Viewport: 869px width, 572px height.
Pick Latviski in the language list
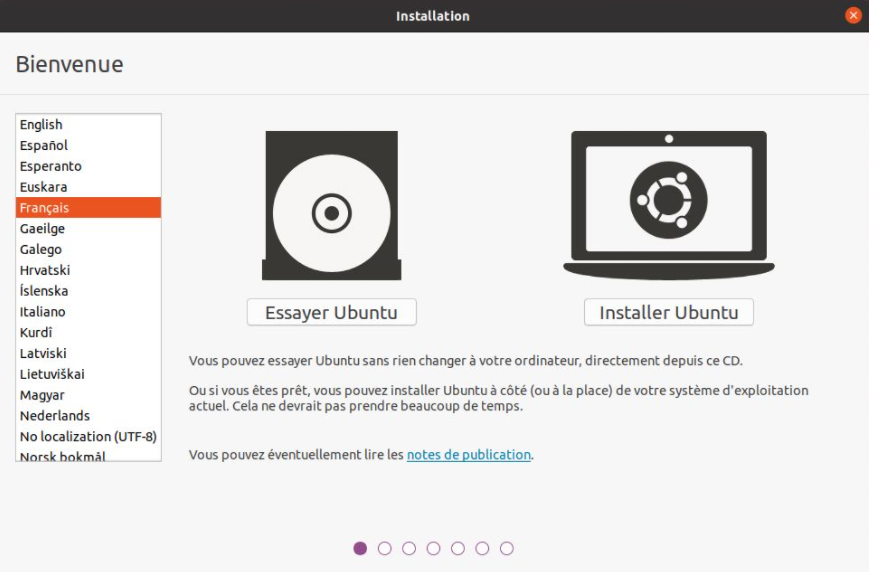(x=88, y=353)
